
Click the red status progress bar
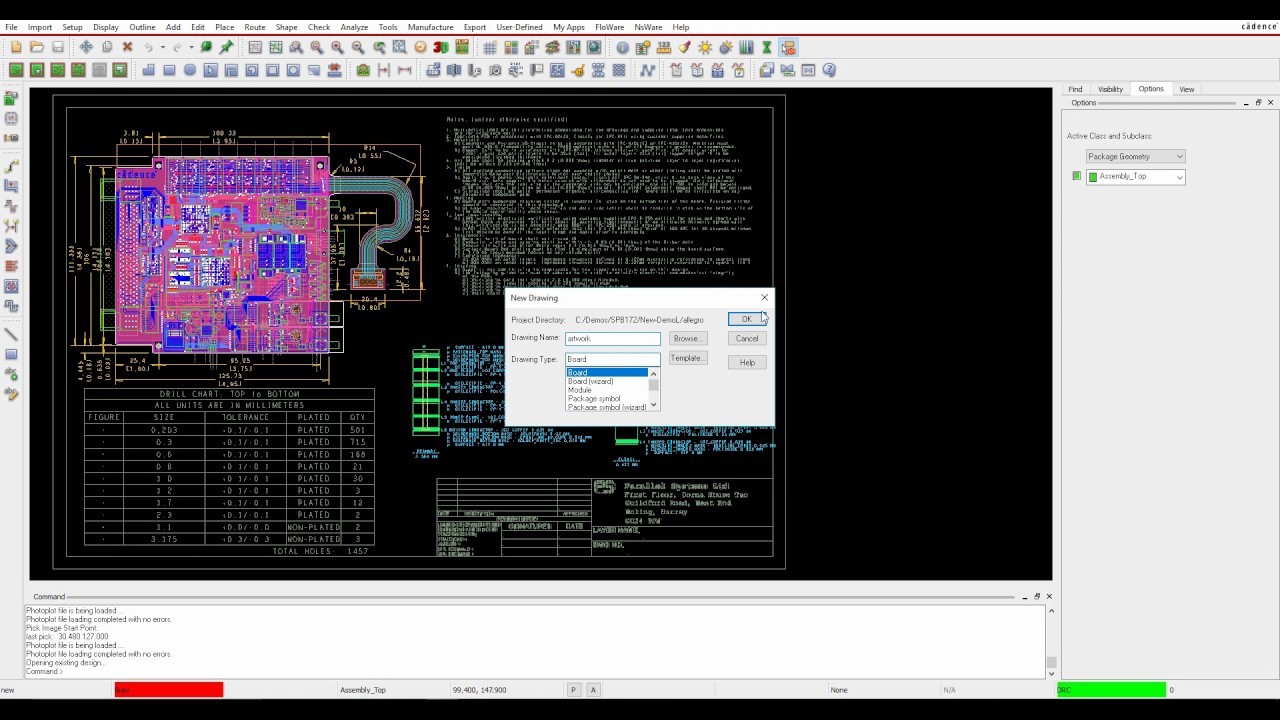[x=168, y=690]
